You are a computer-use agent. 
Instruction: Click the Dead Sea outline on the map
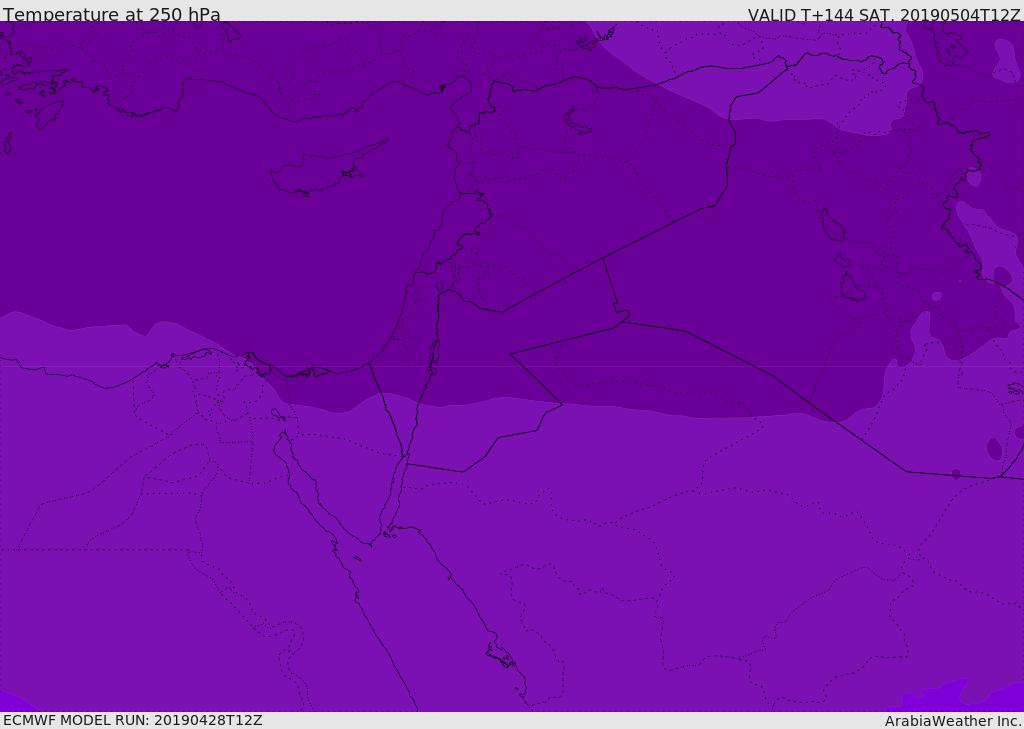pyautogui.click(x=434, y=357)
